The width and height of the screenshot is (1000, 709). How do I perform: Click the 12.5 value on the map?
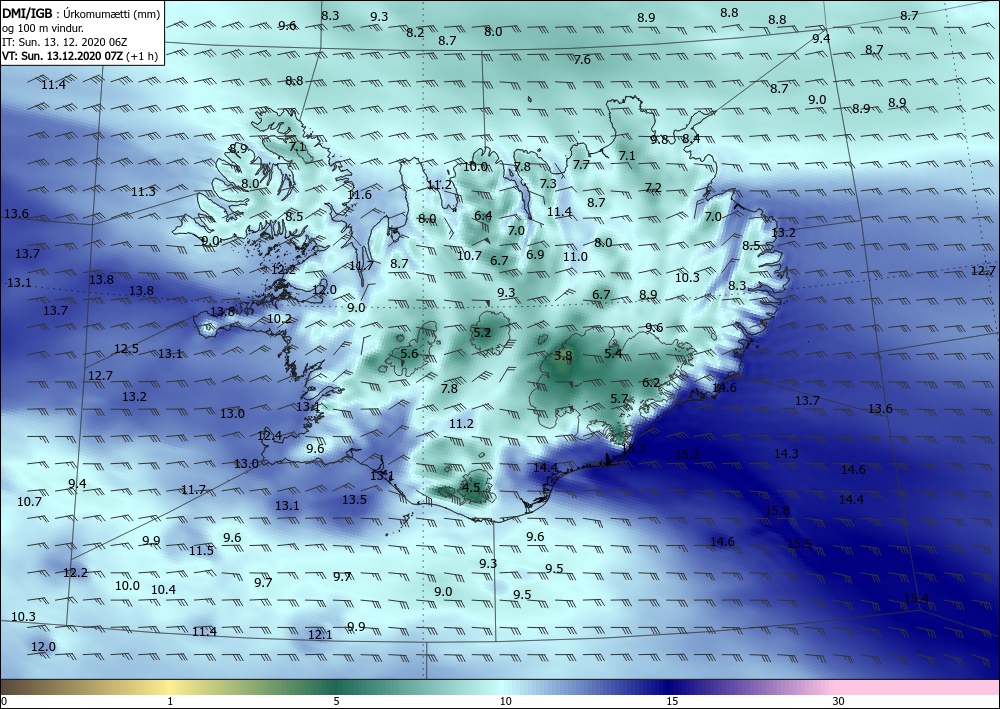[126, 349]
